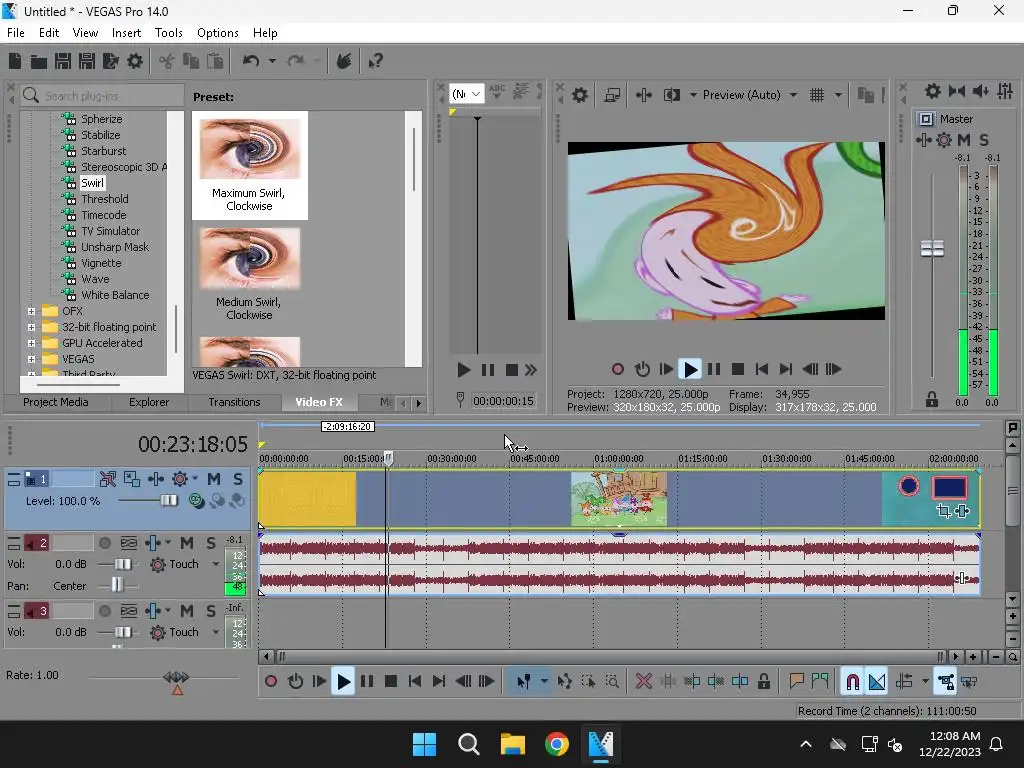Insert a marker using the flag icon
Screen dimensions: 1024x768
point(796,682)
